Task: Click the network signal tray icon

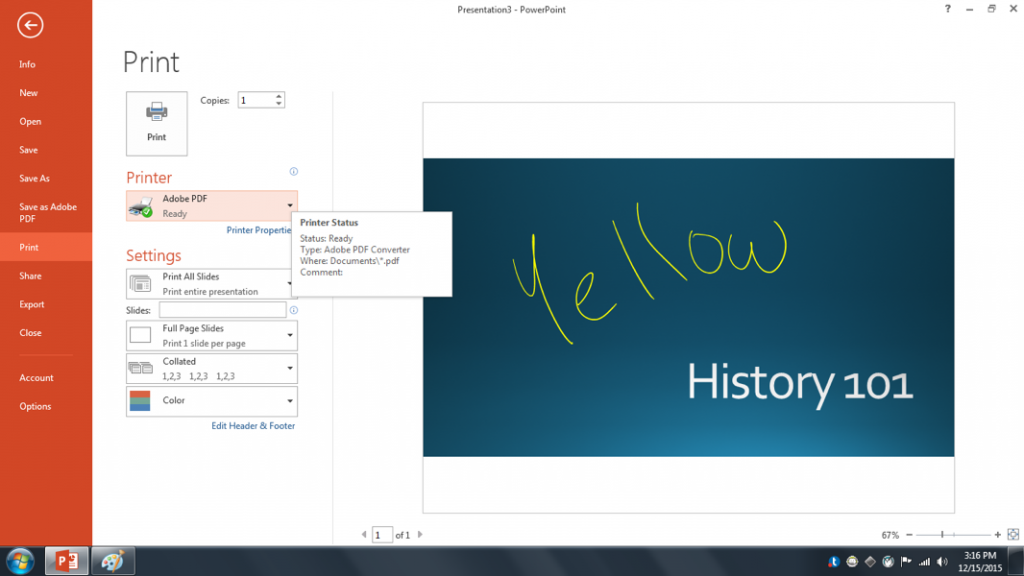Action: click(924, 562)
